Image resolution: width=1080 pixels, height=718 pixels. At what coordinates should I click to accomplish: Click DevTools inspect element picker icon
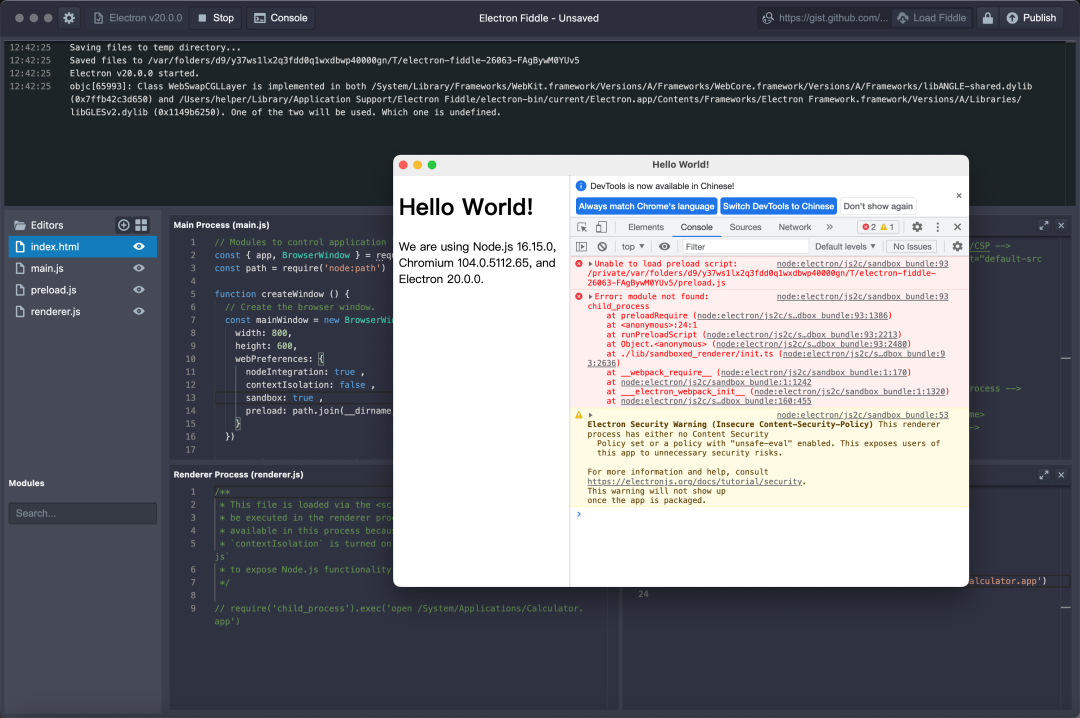click(582, 227)
